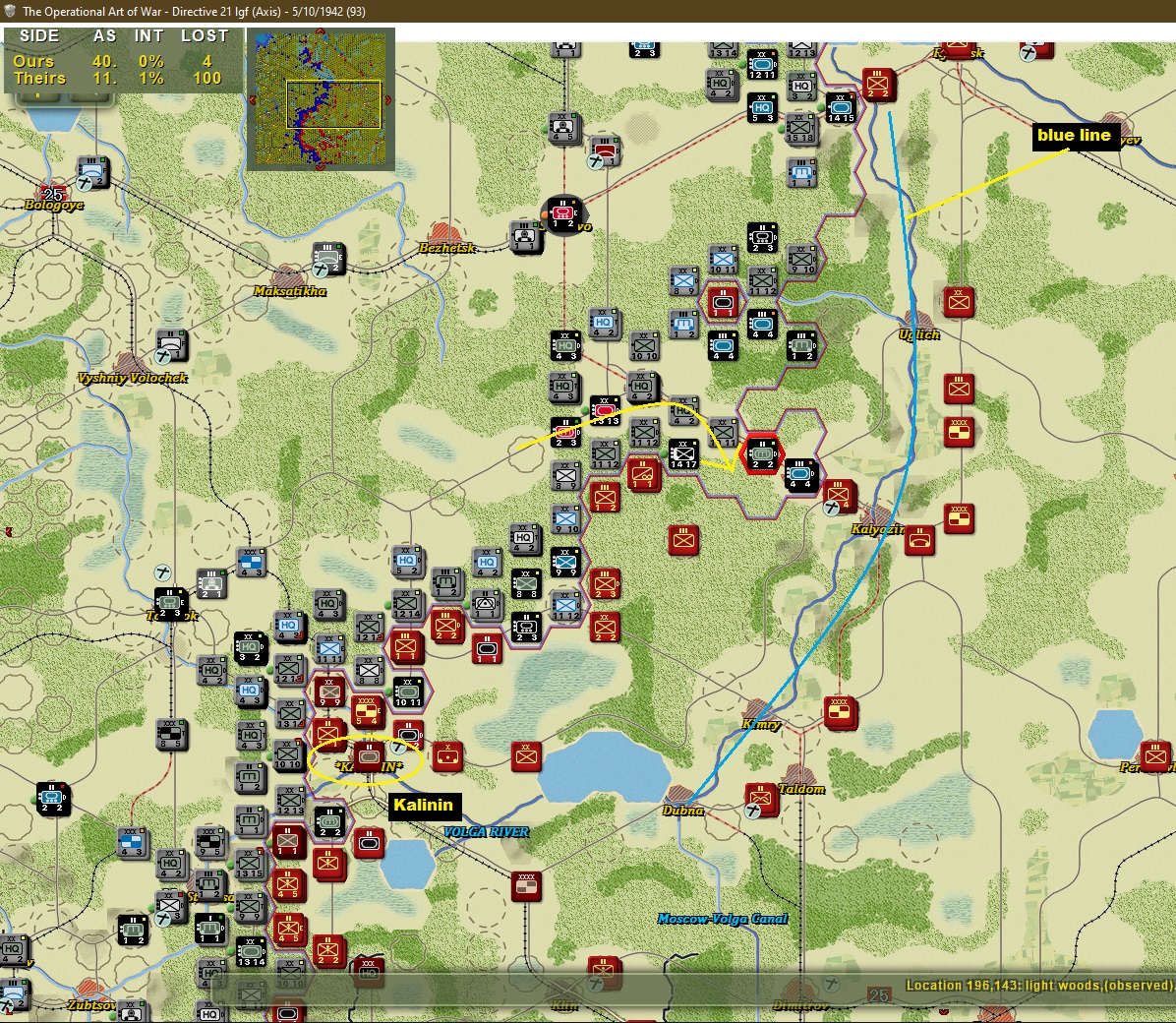This screenshot has width=1176, height=1023.
Task: Click the Vyshniy Volochek city label
Action: (x=133, y=378)
